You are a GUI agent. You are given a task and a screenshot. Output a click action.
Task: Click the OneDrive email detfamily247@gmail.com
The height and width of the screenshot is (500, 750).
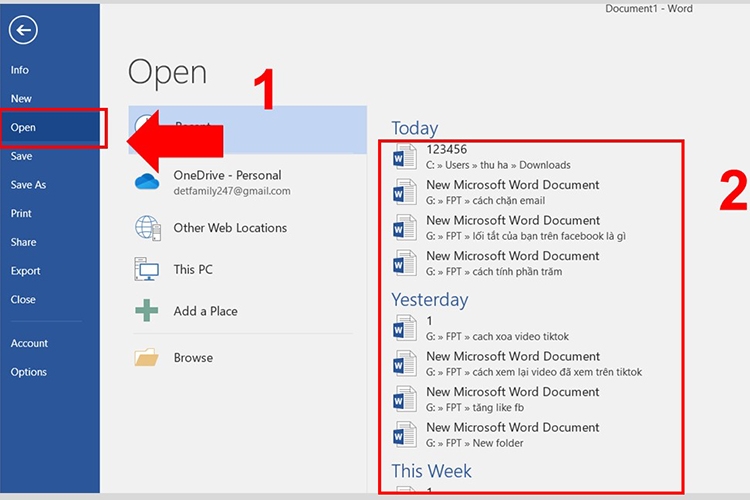(232, 191)
